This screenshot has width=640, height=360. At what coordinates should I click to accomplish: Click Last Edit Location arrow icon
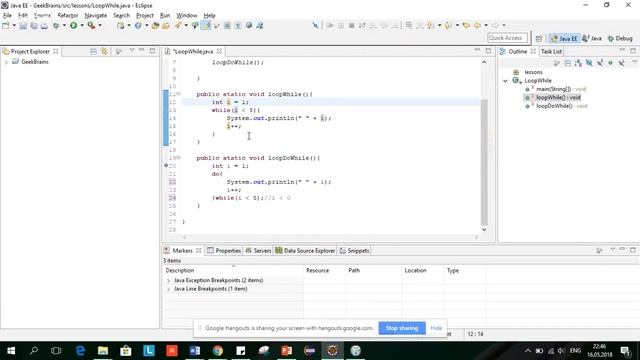tap(466, 25)
